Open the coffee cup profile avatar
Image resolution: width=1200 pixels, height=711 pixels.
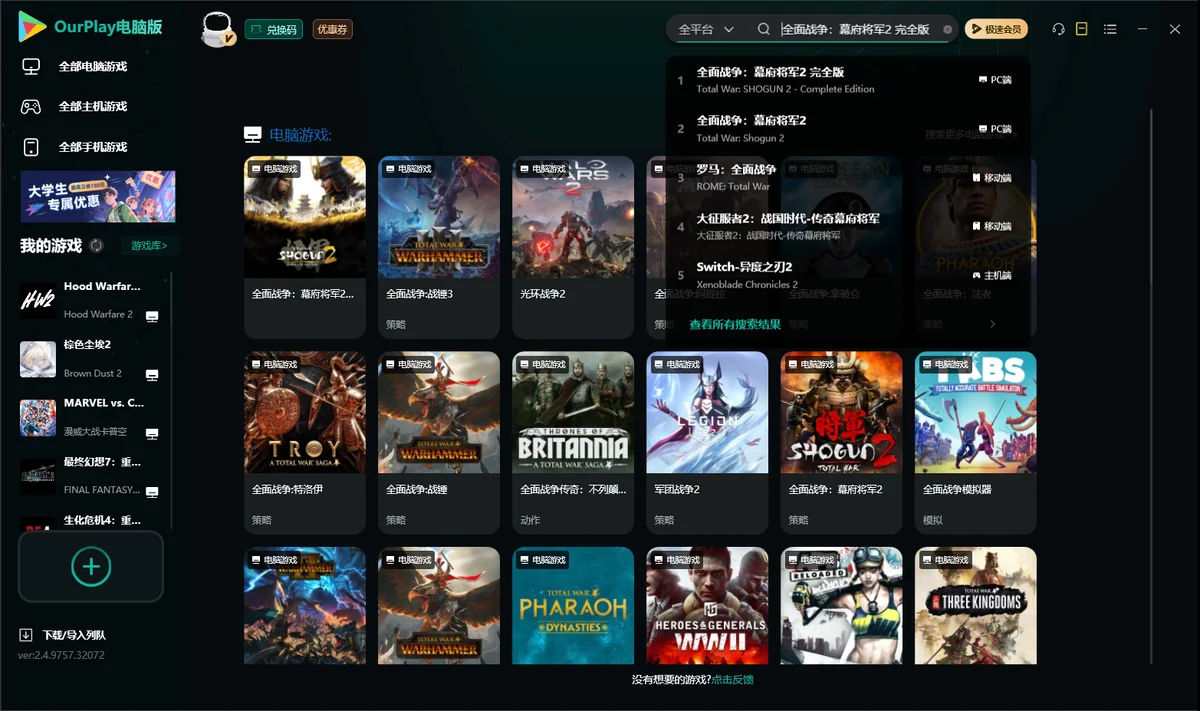pos(218,30)
